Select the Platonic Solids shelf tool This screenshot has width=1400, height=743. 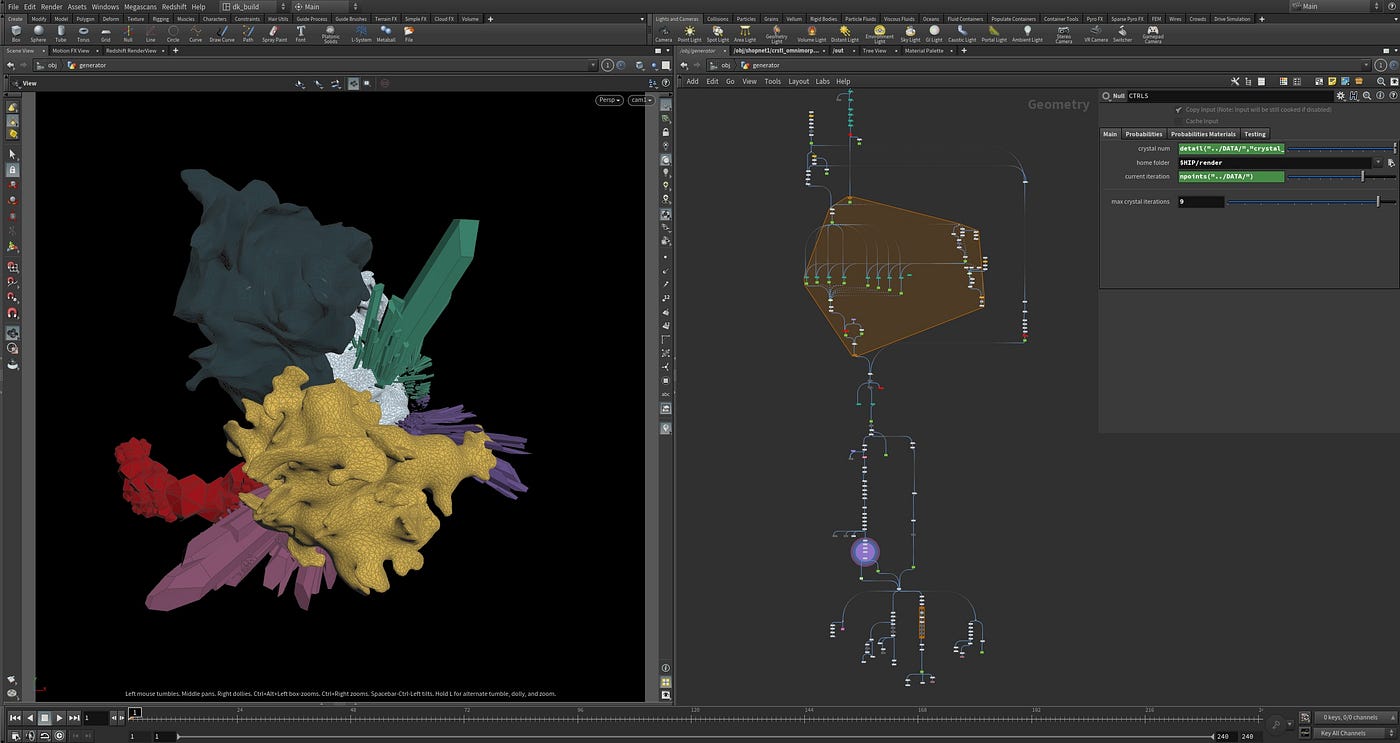click(331, 34)
